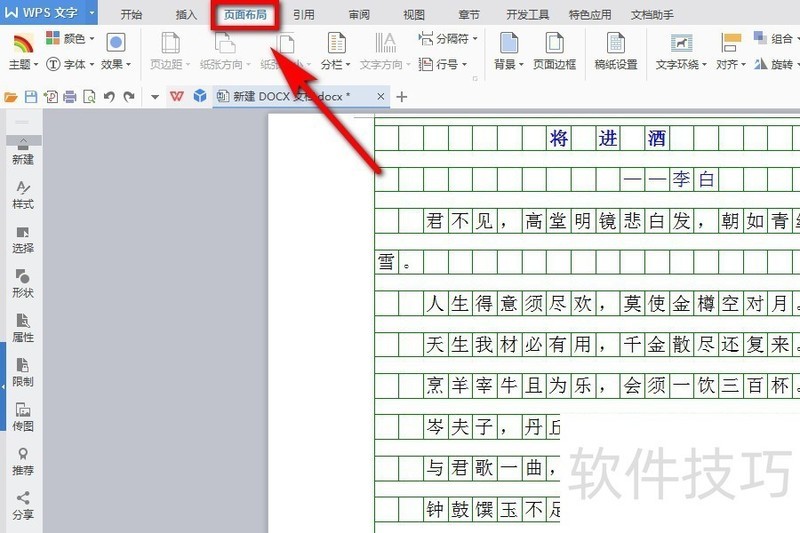
Task: Click the 分享 share sidebar icon
Action: coord(23,505)
